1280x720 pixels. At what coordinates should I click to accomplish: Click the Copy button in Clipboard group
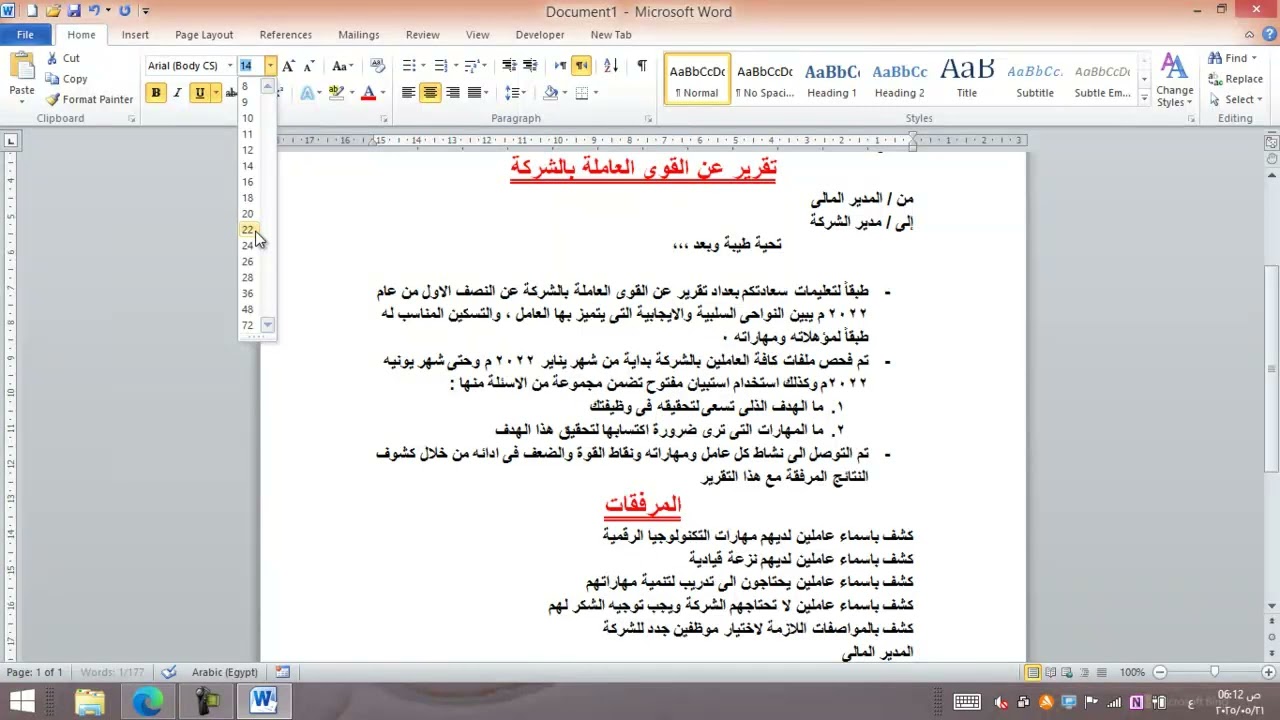pos(67,79)
